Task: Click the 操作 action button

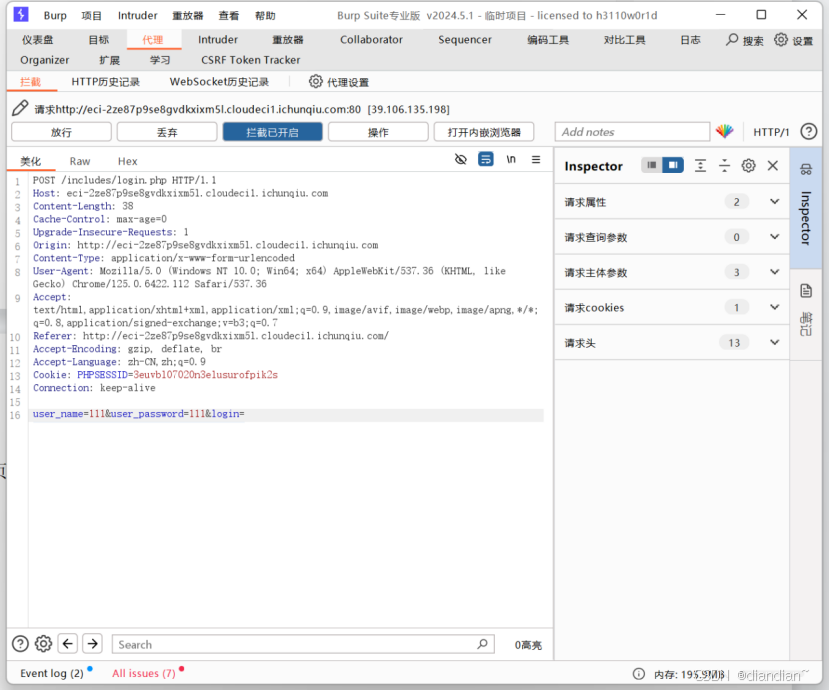Action: click(x=378, y=132)
